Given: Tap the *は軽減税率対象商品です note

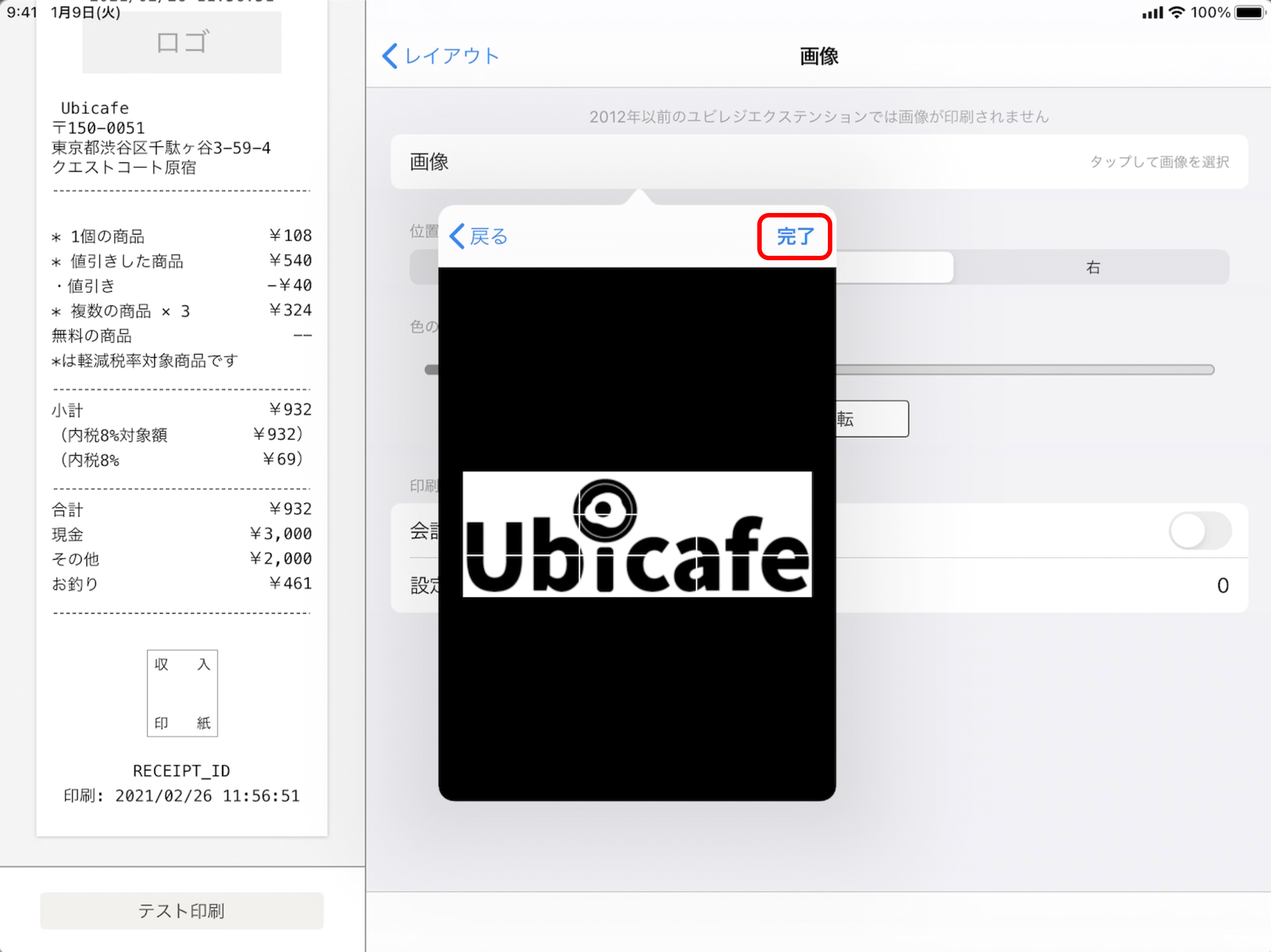Looking at the screenshot, I should [145, 361].
